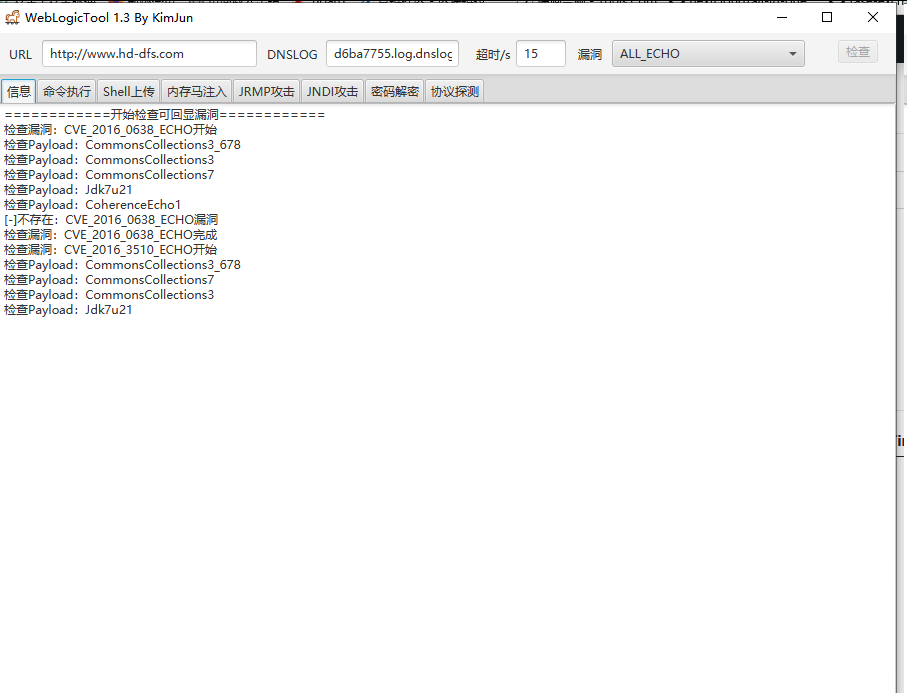Open the 命令执行 tab

(66, 92)
